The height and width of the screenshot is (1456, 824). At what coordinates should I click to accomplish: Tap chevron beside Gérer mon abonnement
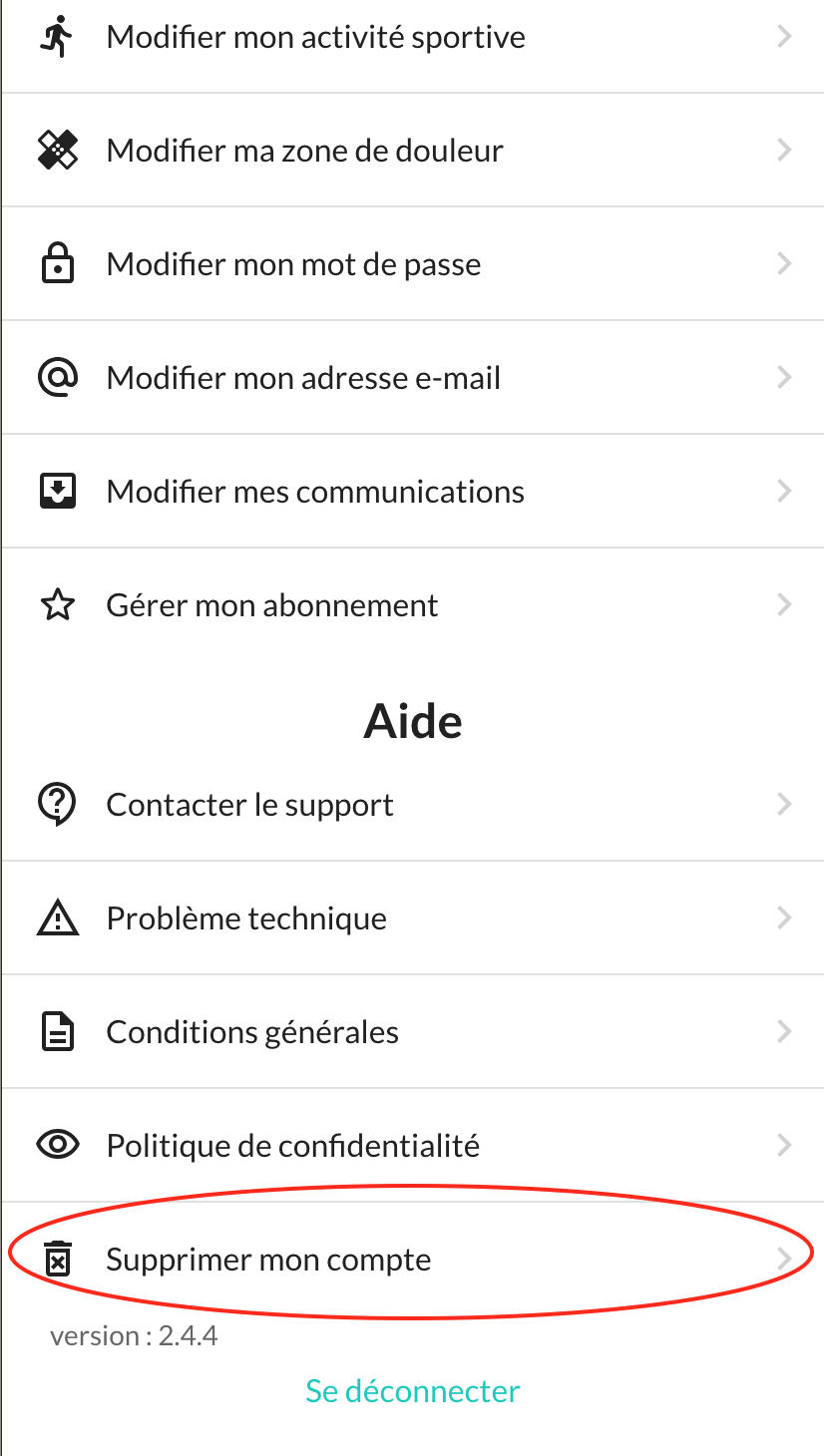point(784,605)
